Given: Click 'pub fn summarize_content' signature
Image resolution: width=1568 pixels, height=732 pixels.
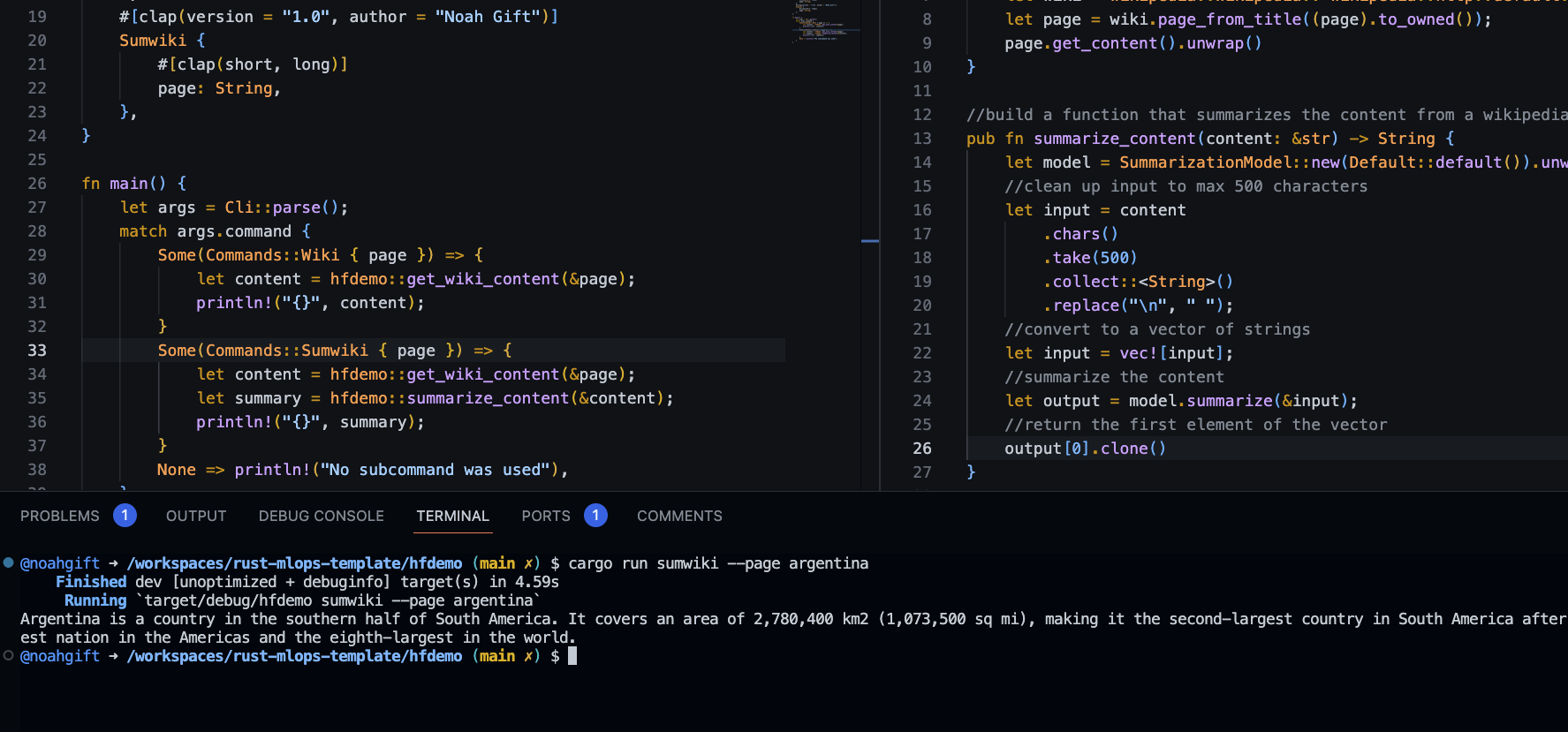Looking at the screenshot, I should [x=1210, y=138].
